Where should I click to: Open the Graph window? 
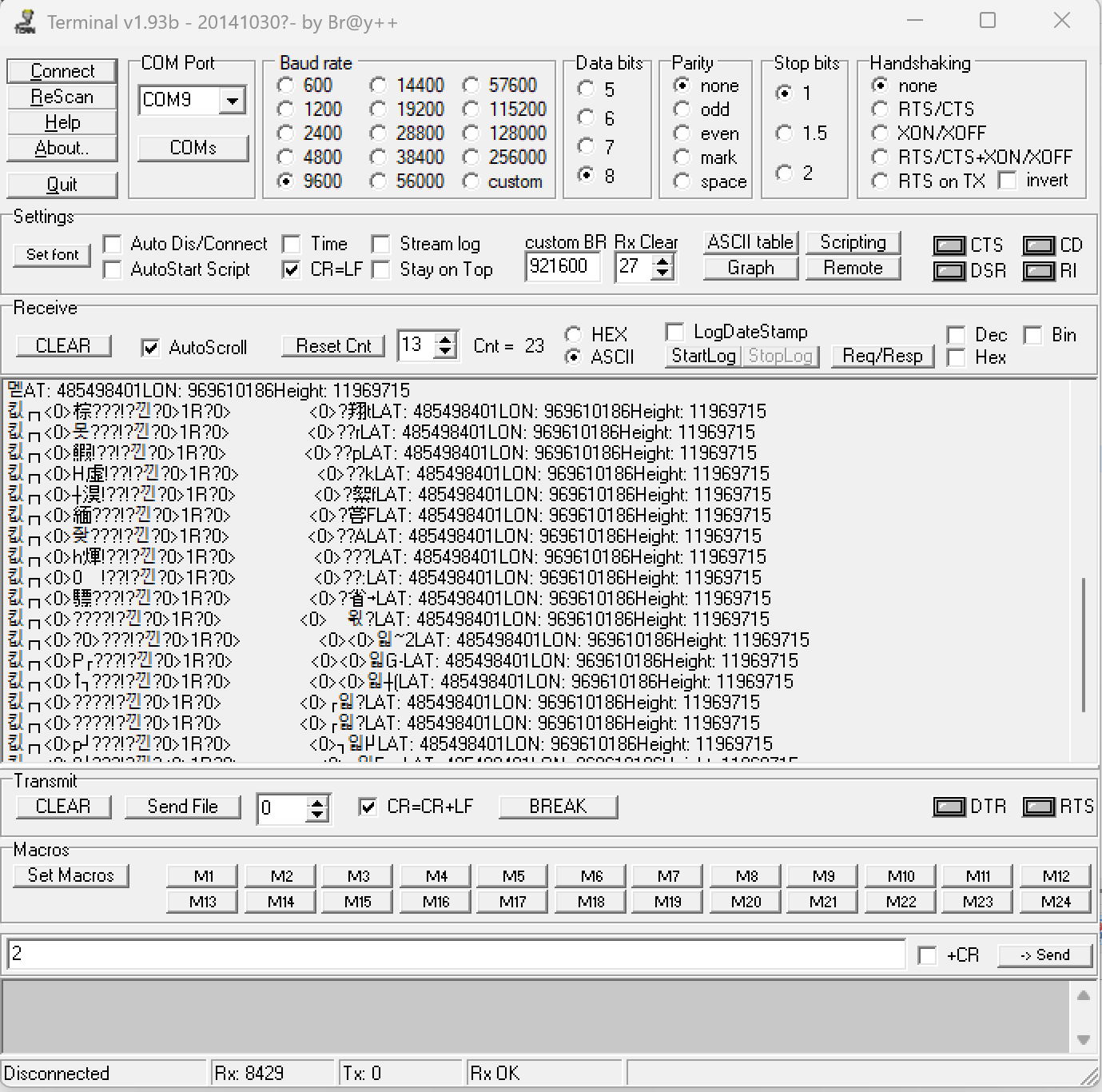750,268
